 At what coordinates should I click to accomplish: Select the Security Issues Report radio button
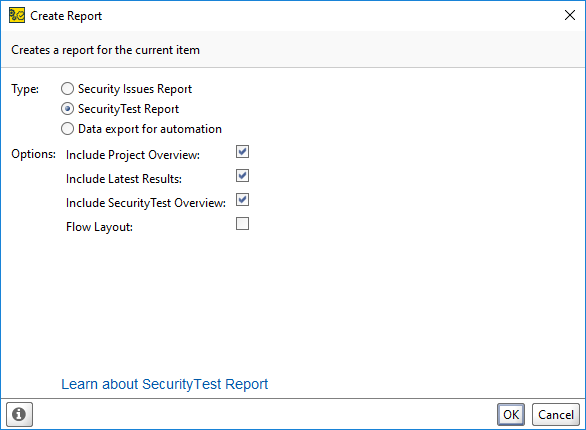click(x=67, y=89)
